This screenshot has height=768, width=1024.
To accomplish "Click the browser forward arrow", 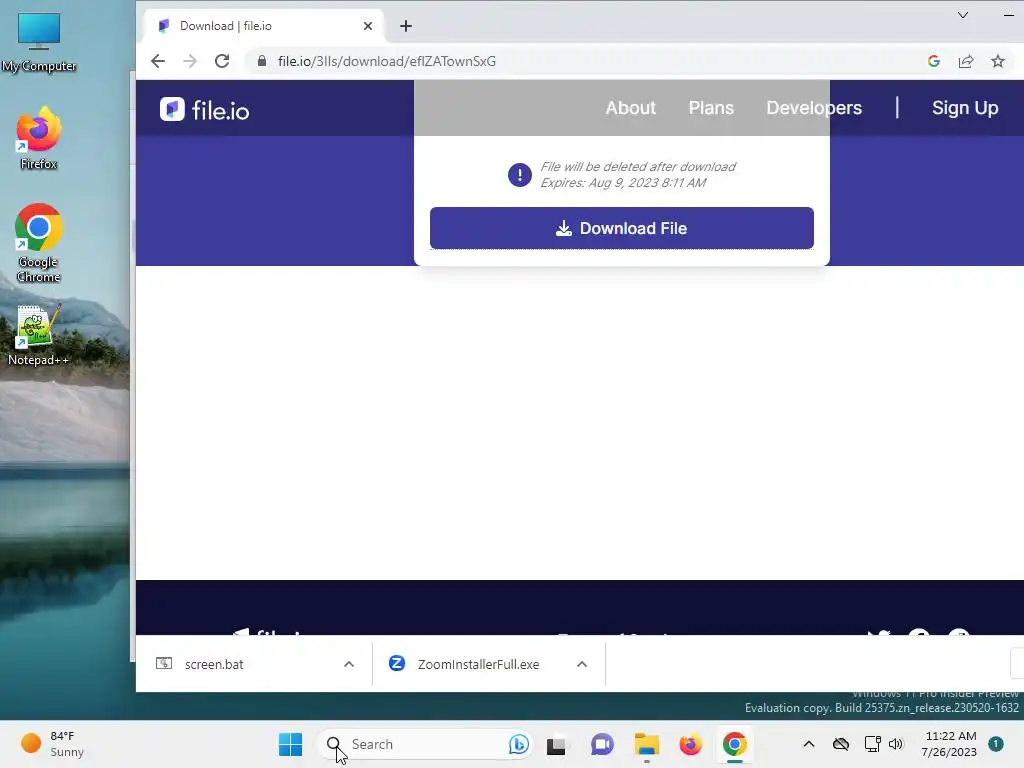I will coord(190,61).
